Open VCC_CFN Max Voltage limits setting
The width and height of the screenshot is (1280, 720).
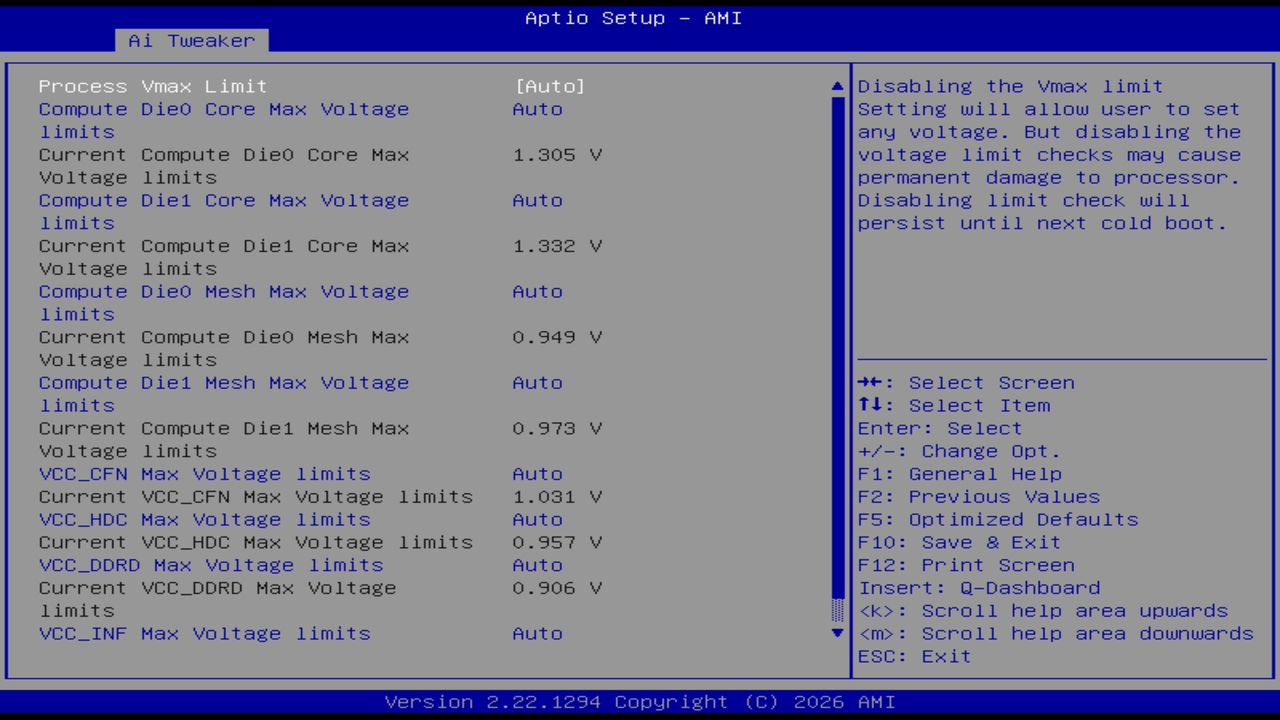[x=204, y=474]
